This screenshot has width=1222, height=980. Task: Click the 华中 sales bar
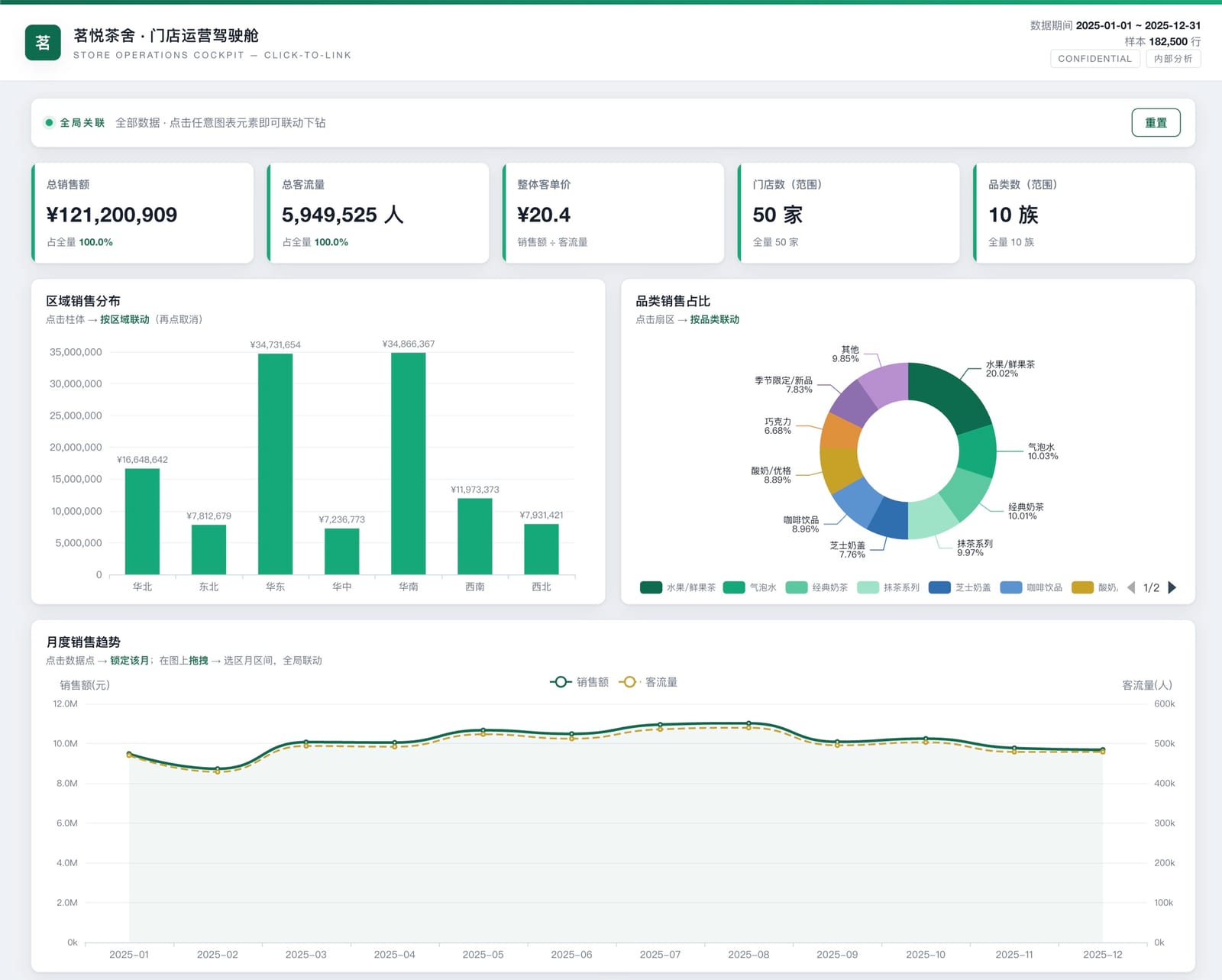(x=341, y=551)
